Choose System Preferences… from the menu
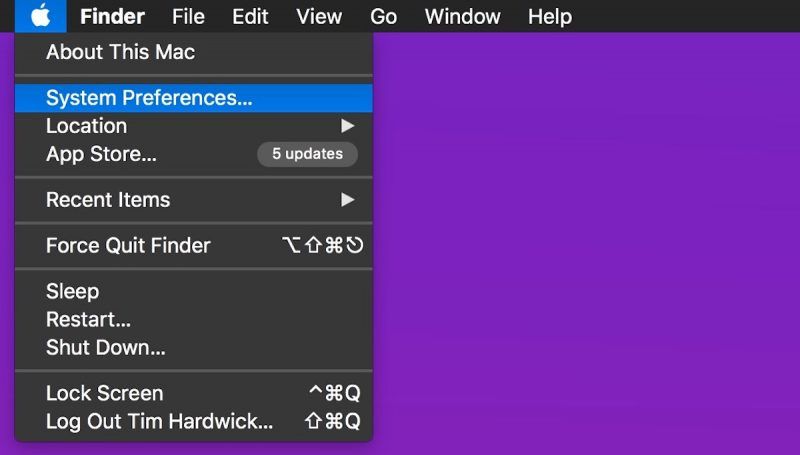 pyautogui.click(x=149, y=98)
